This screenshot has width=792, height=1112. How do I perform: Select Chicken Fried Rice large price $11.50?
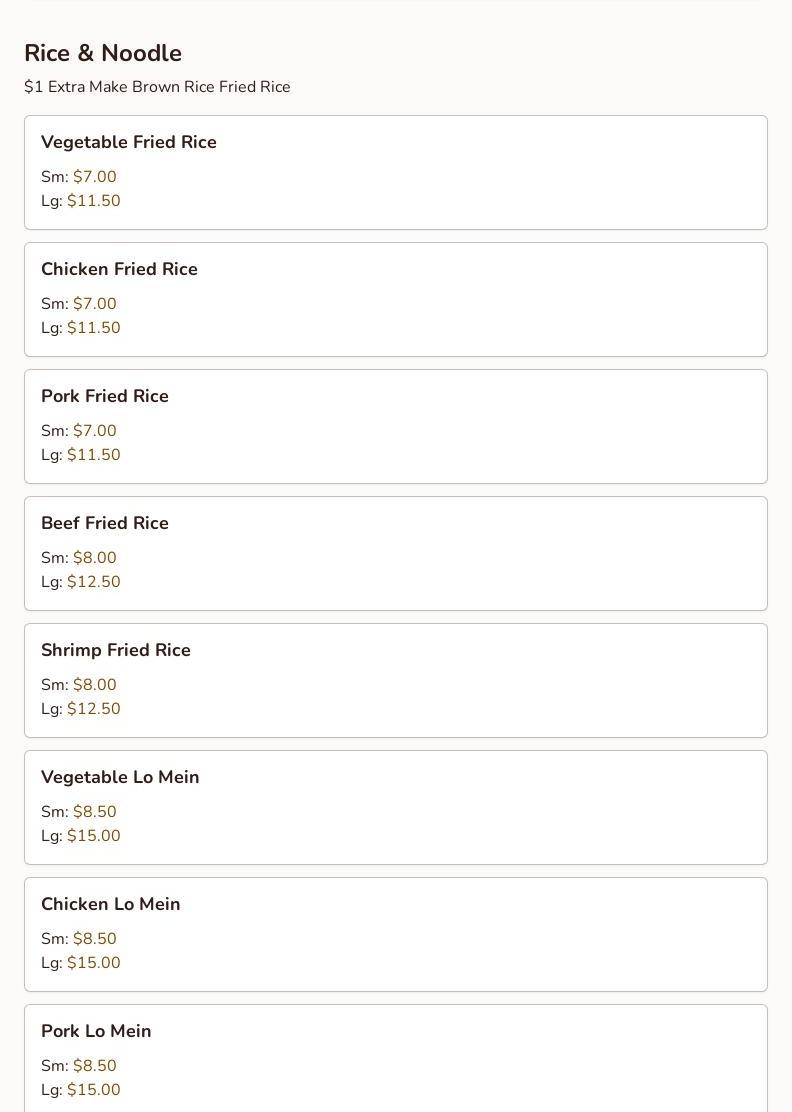tap(93, 328)
